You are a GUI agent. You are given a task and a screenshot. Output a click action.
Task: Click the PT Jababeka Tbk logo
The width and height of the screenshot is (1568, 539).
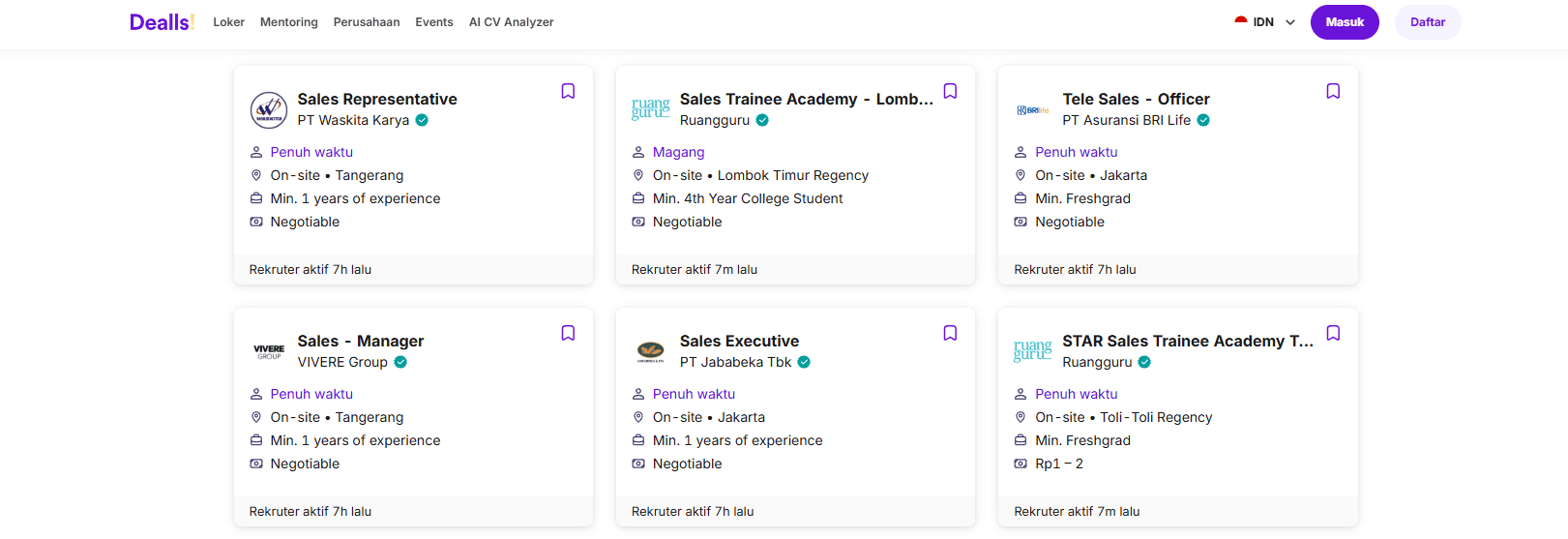tap(651, 351)
